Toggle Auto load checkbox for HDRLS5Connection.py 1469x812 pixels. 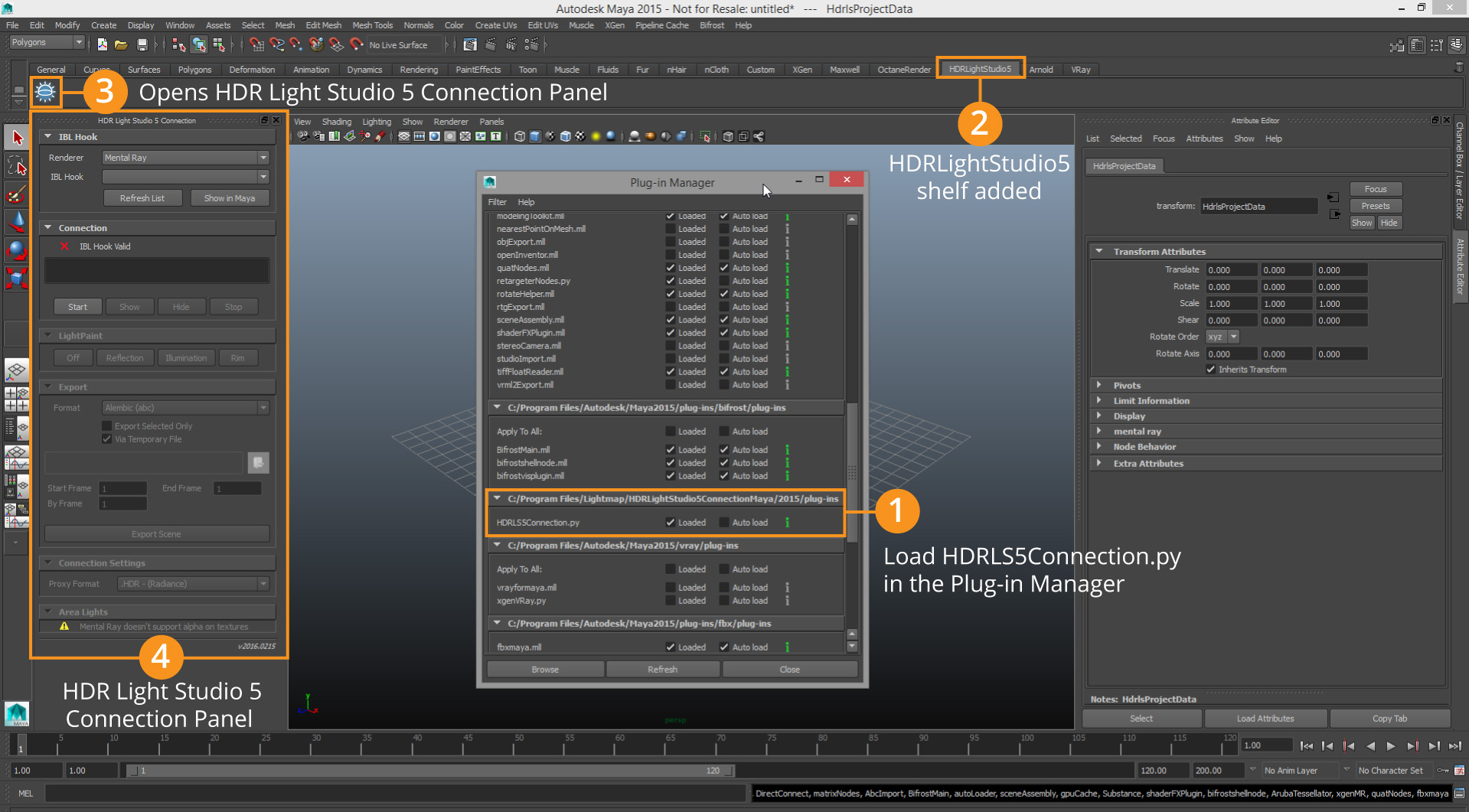point(724,523)
